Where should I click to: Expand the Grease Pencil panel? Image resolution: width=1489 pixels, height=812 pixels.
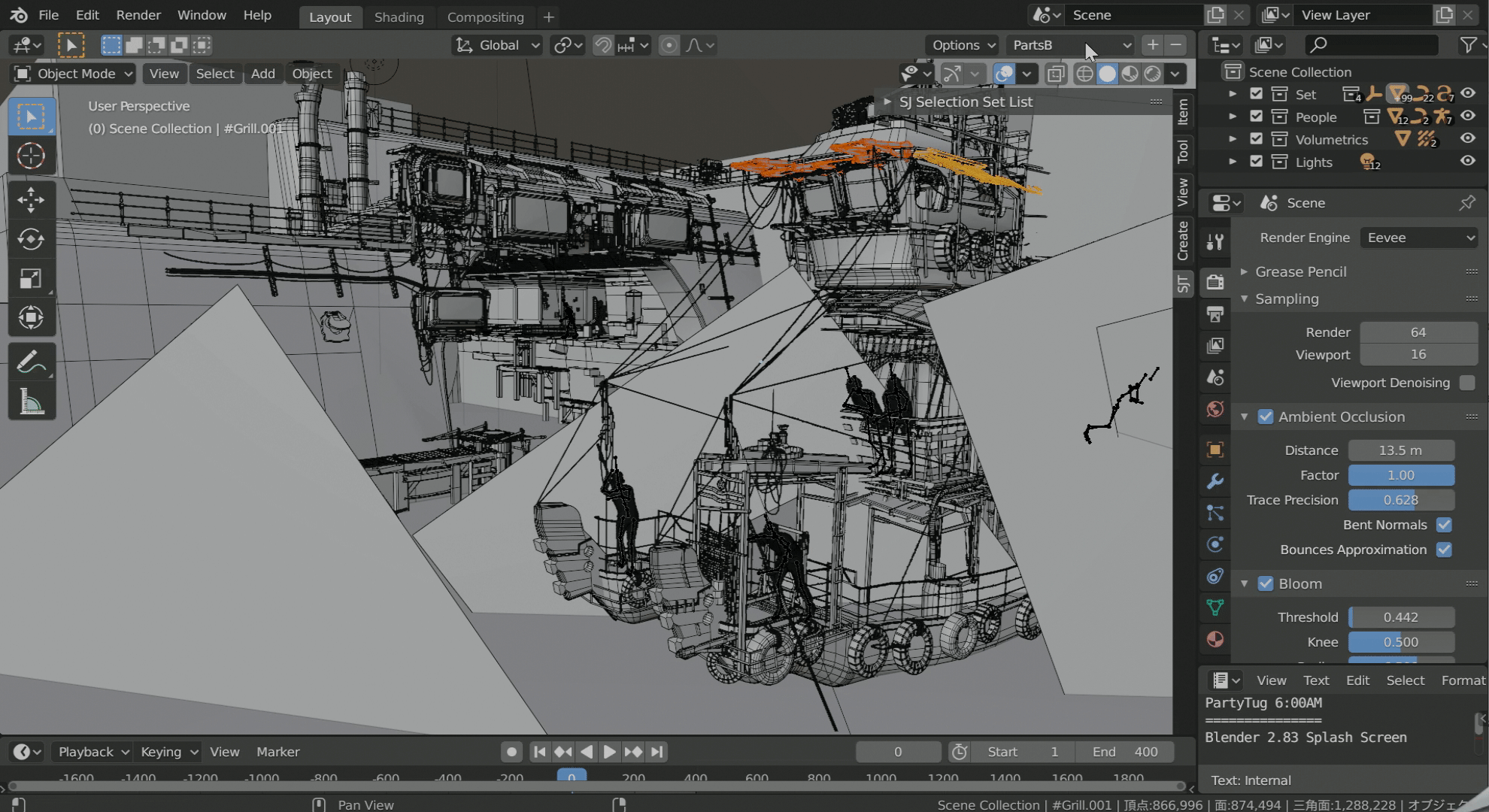[1300, 271]
